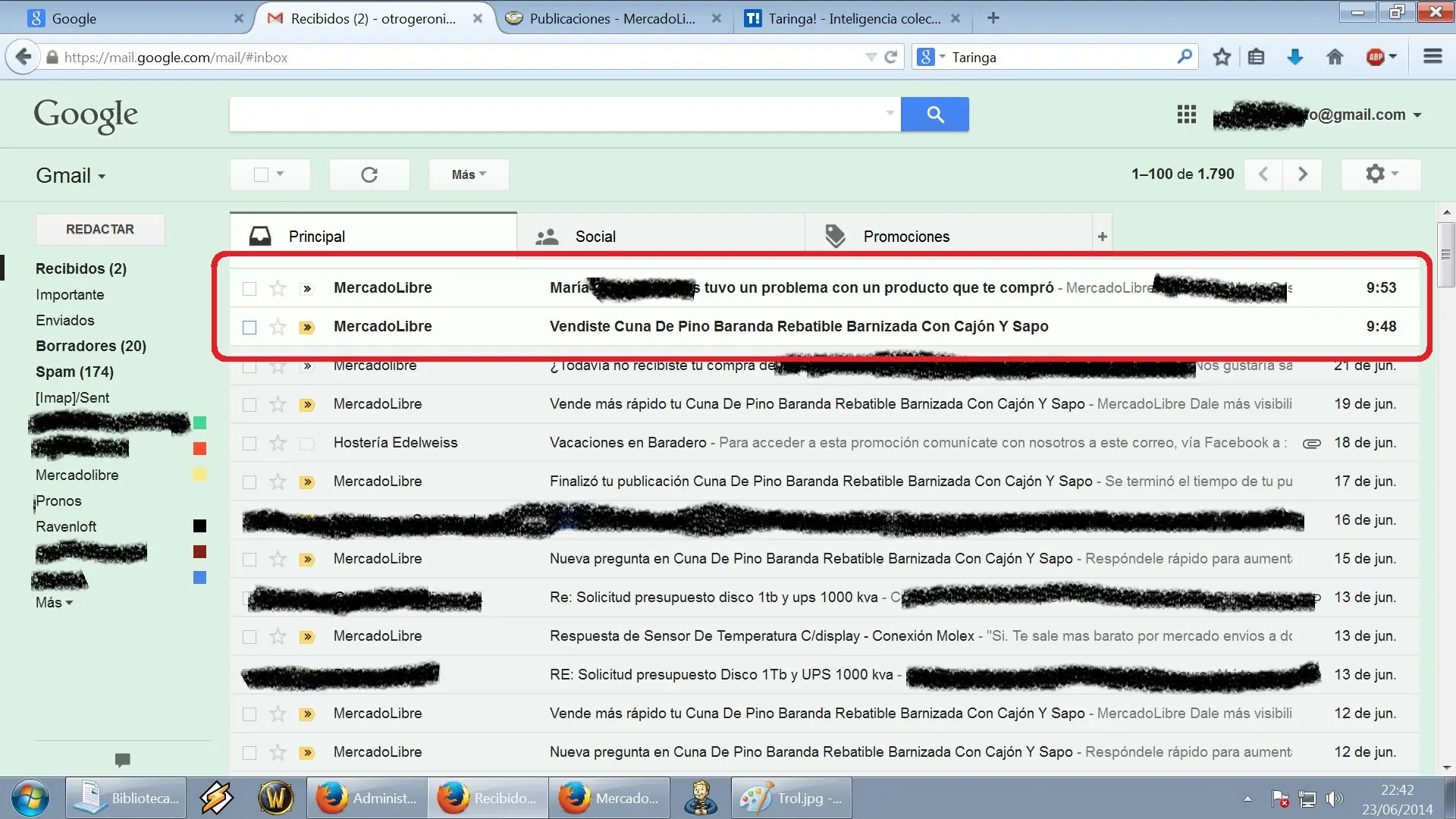Tick checkbox of 9:53 MercadoLibre email
This screenshot has width=1456, height=819.
[x=249, y=289]
